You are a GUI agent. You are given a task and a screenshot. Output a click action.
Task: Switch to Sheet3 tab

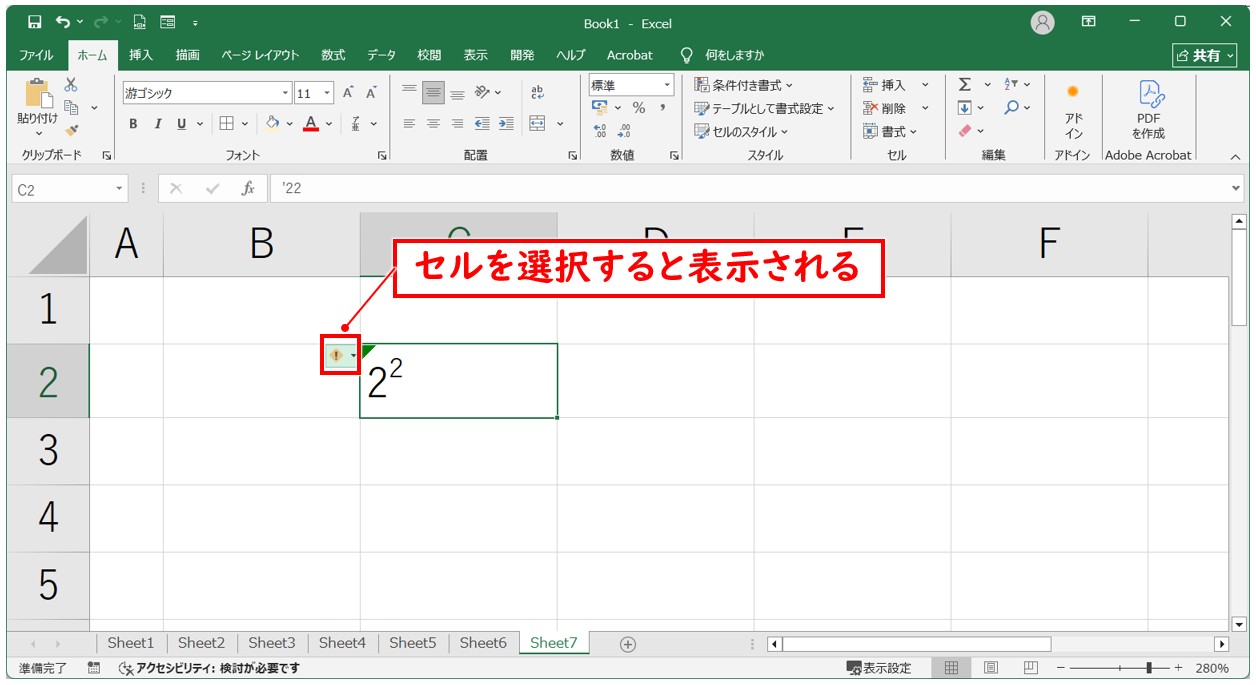click(271, 643)
